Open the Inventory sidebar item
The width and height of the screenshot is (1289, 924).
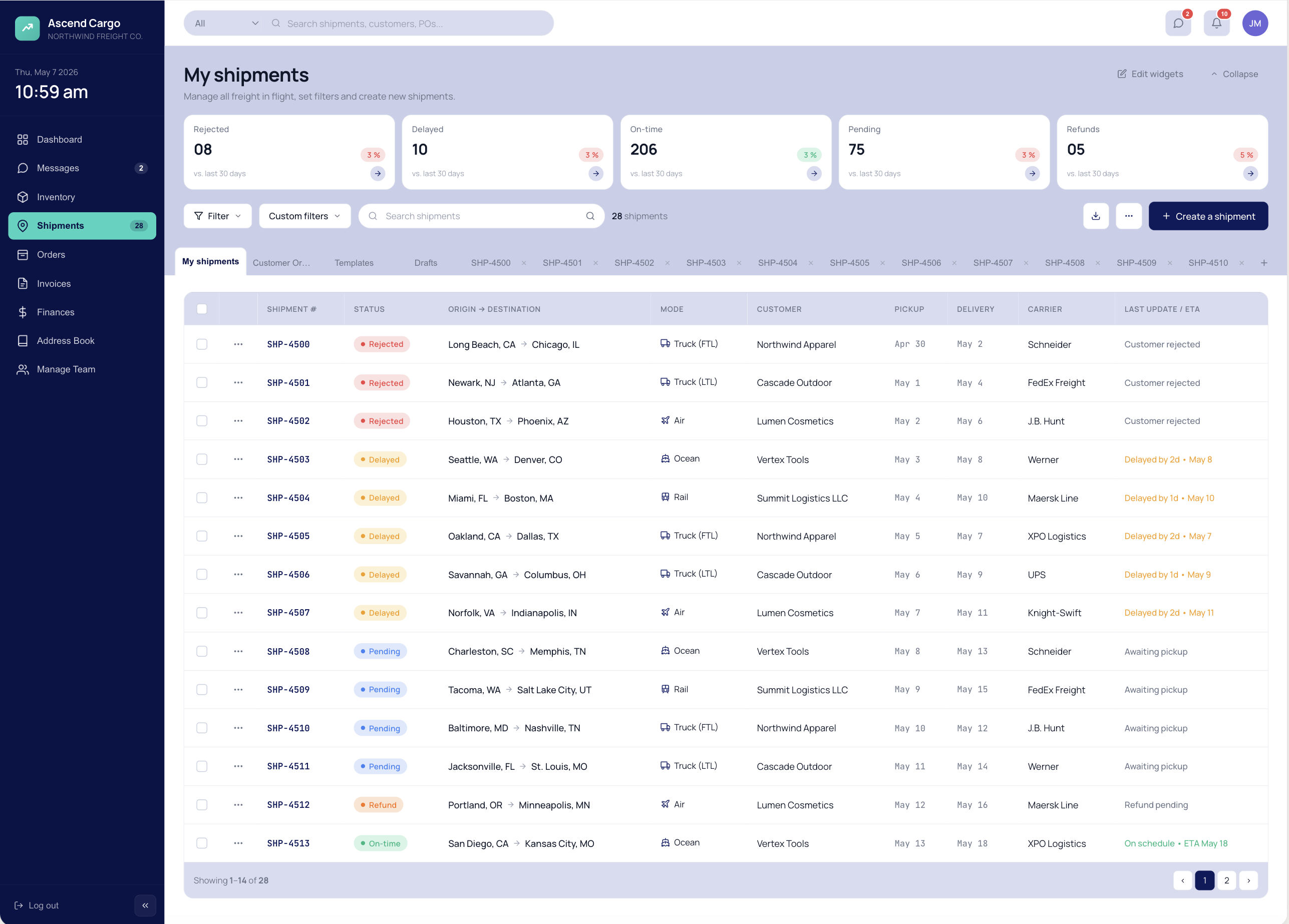click(83, 197)
